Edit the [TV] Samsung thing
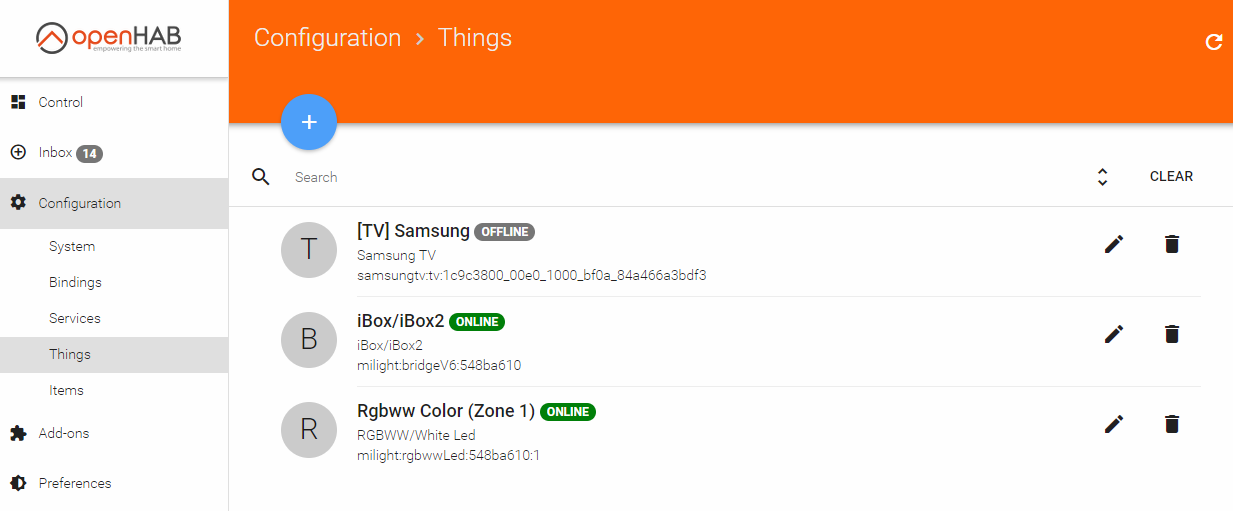1233x511 pixels. coord(1114,244)
